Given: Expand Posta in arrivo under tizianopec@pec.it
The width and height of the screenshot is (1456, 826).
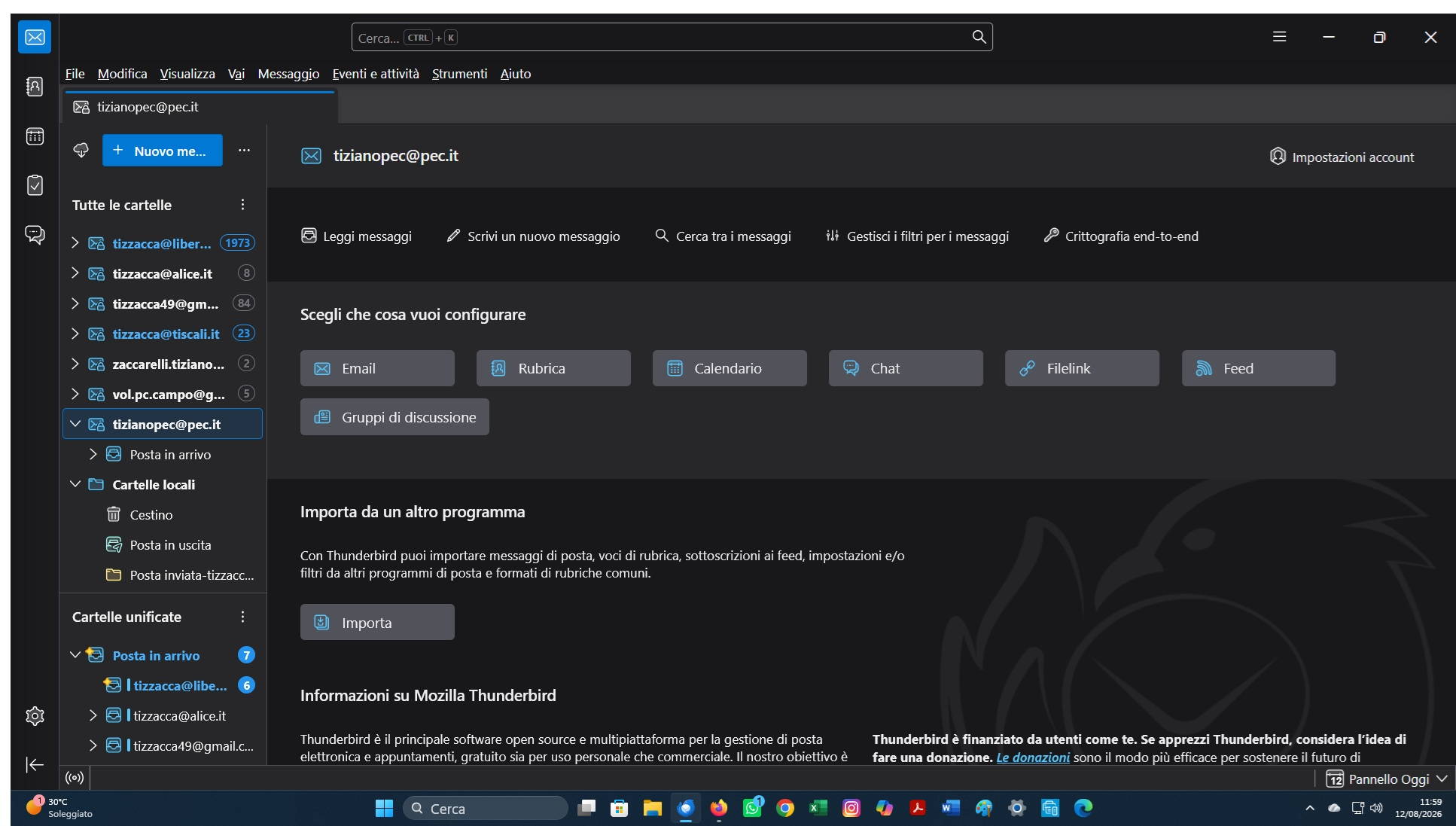Looking at the screenshot, I should coord(93,454).
